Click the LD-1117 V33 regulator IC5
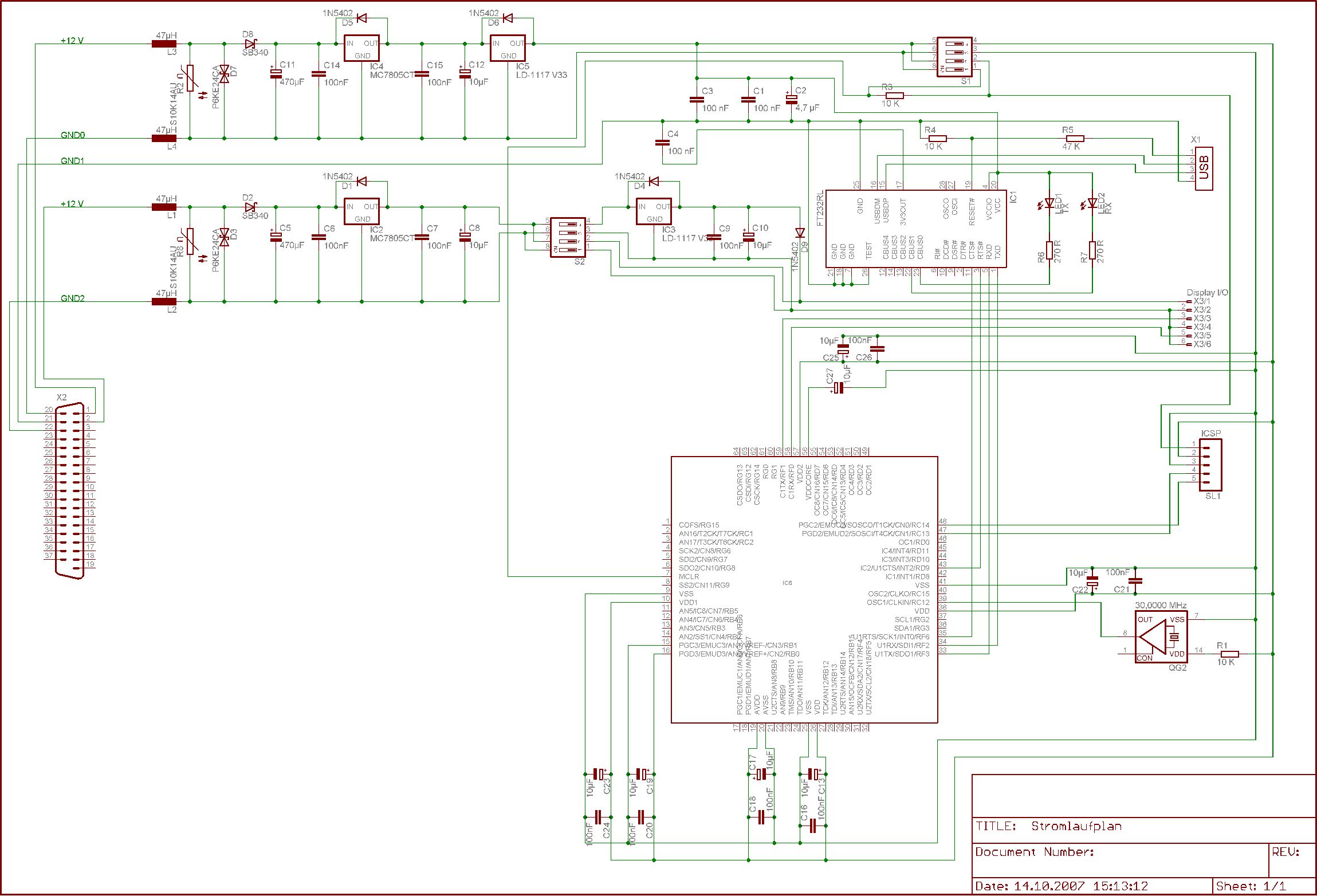 (x=508, y=49)
